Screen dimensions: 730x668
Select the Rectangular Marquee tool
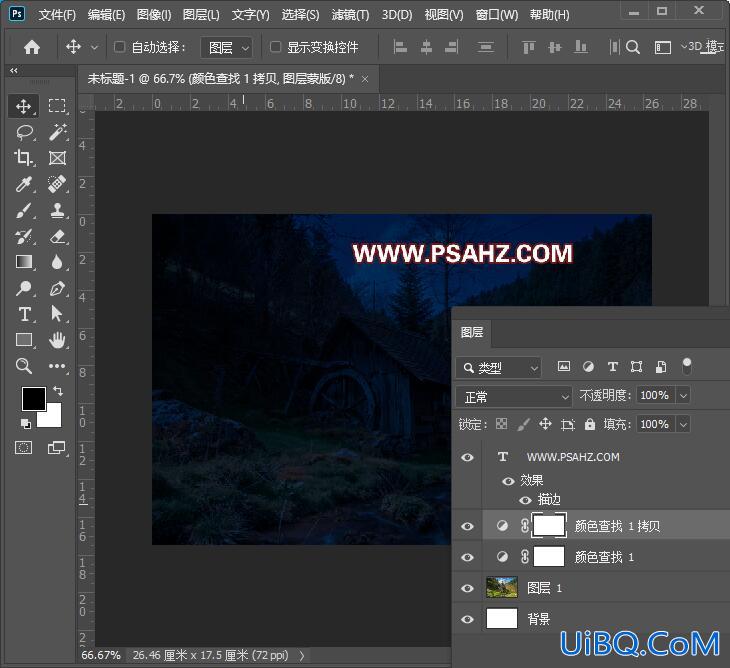(57, 106)
